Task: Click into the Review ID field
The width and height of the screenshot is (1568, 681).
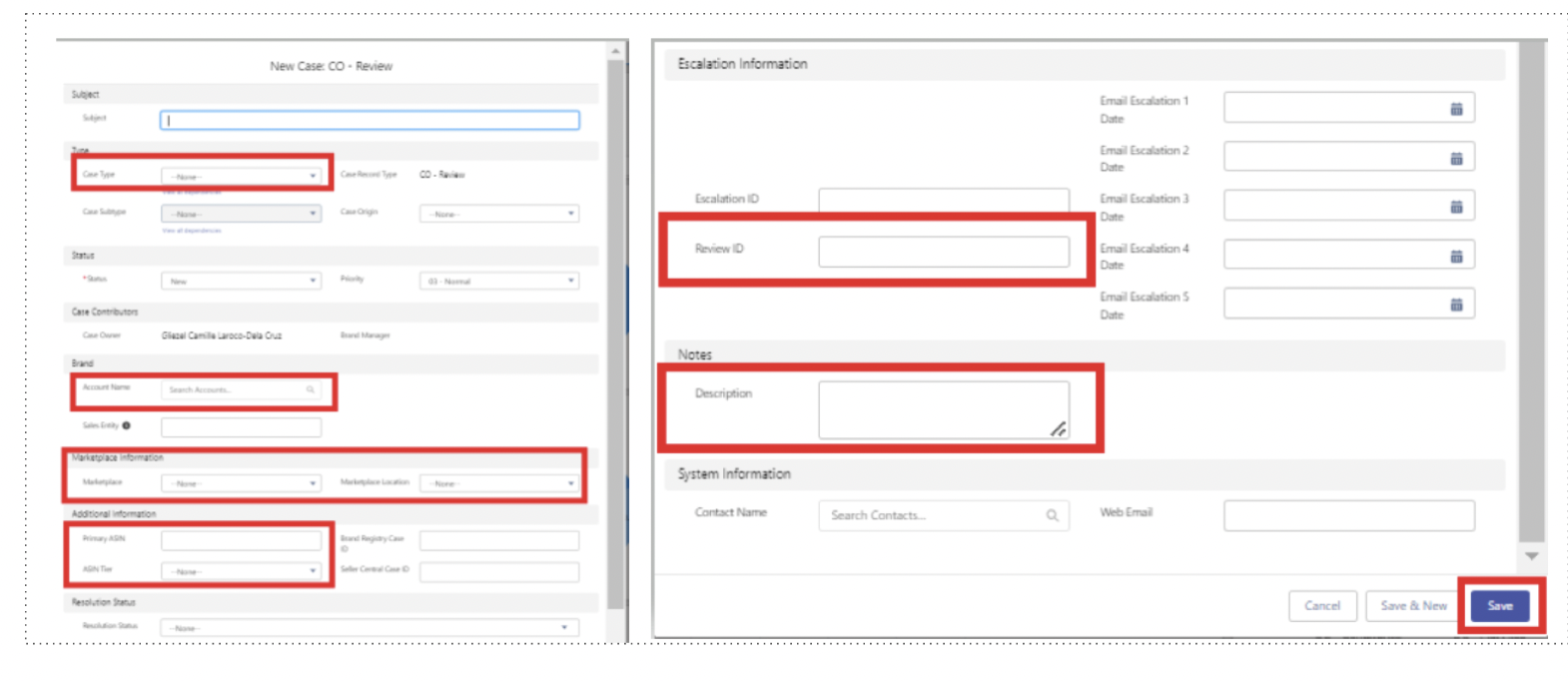Action: coord(944,252)
